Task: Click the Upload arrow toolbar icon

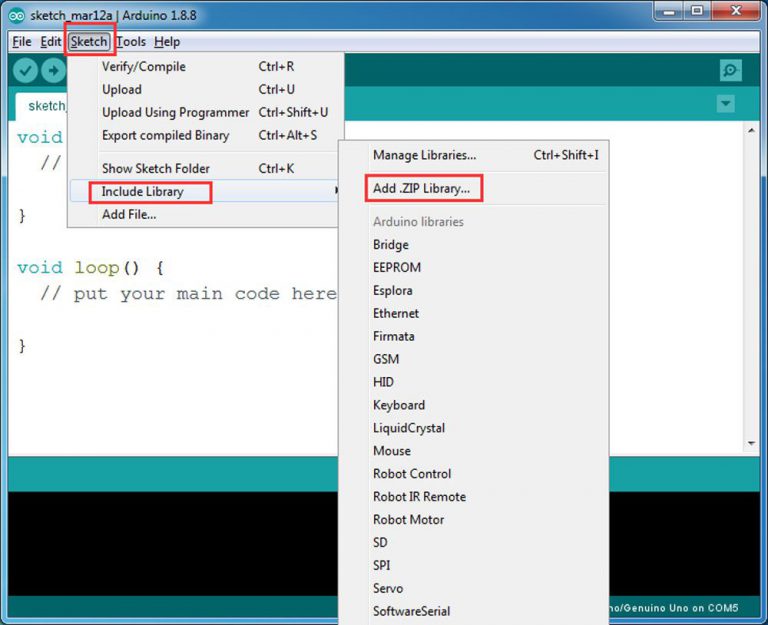Action: coord(53,70)
